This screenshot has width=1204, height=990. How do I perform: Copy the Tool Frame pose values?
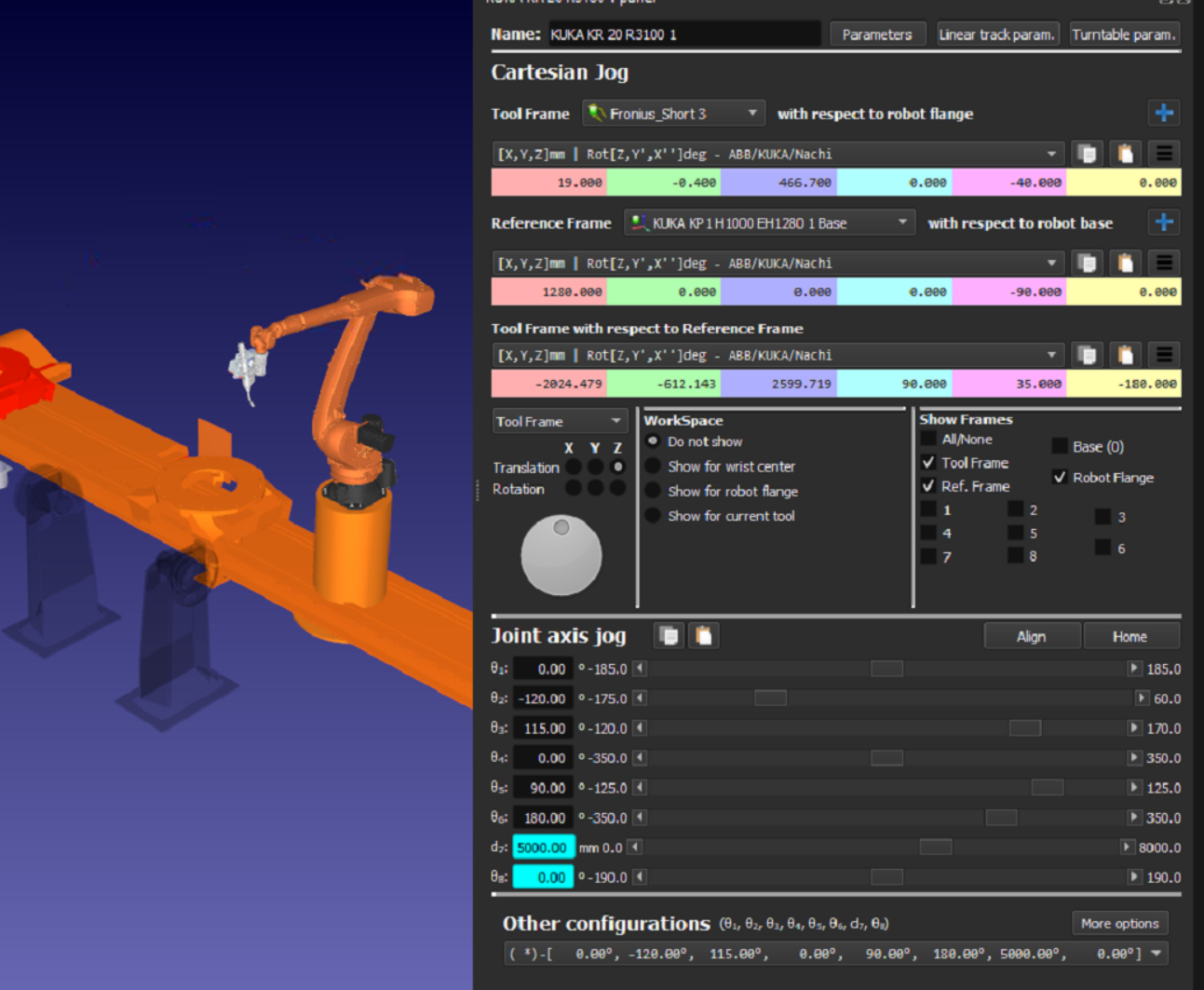point(1087,154)
